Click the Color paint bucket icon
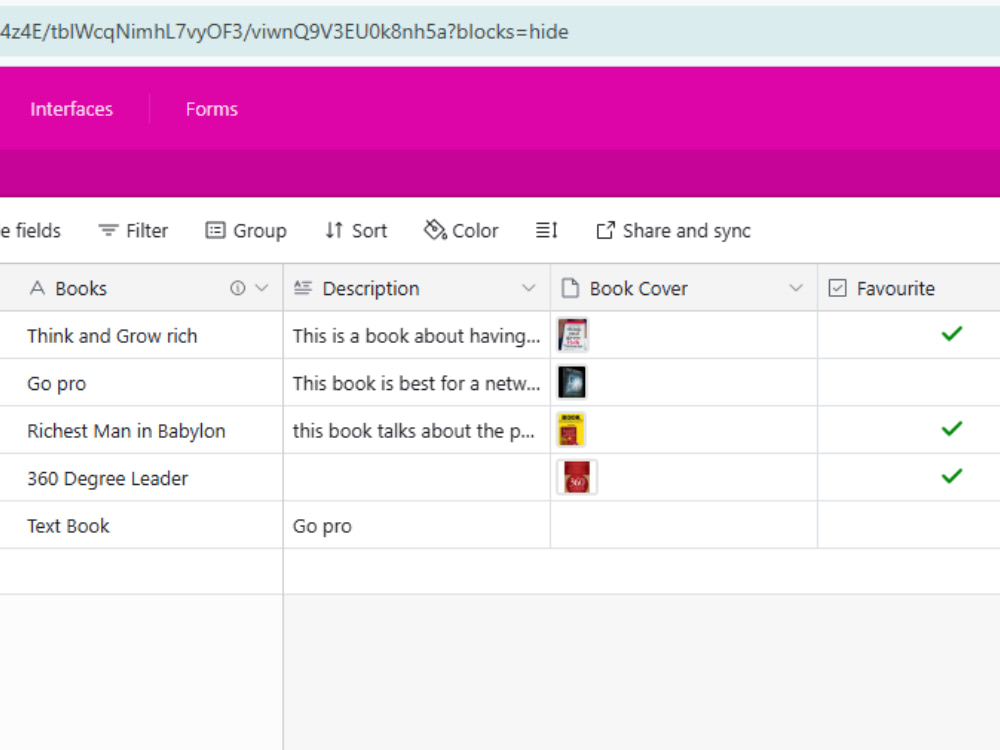Screen dimensions: 1000x750 [435, 230]
